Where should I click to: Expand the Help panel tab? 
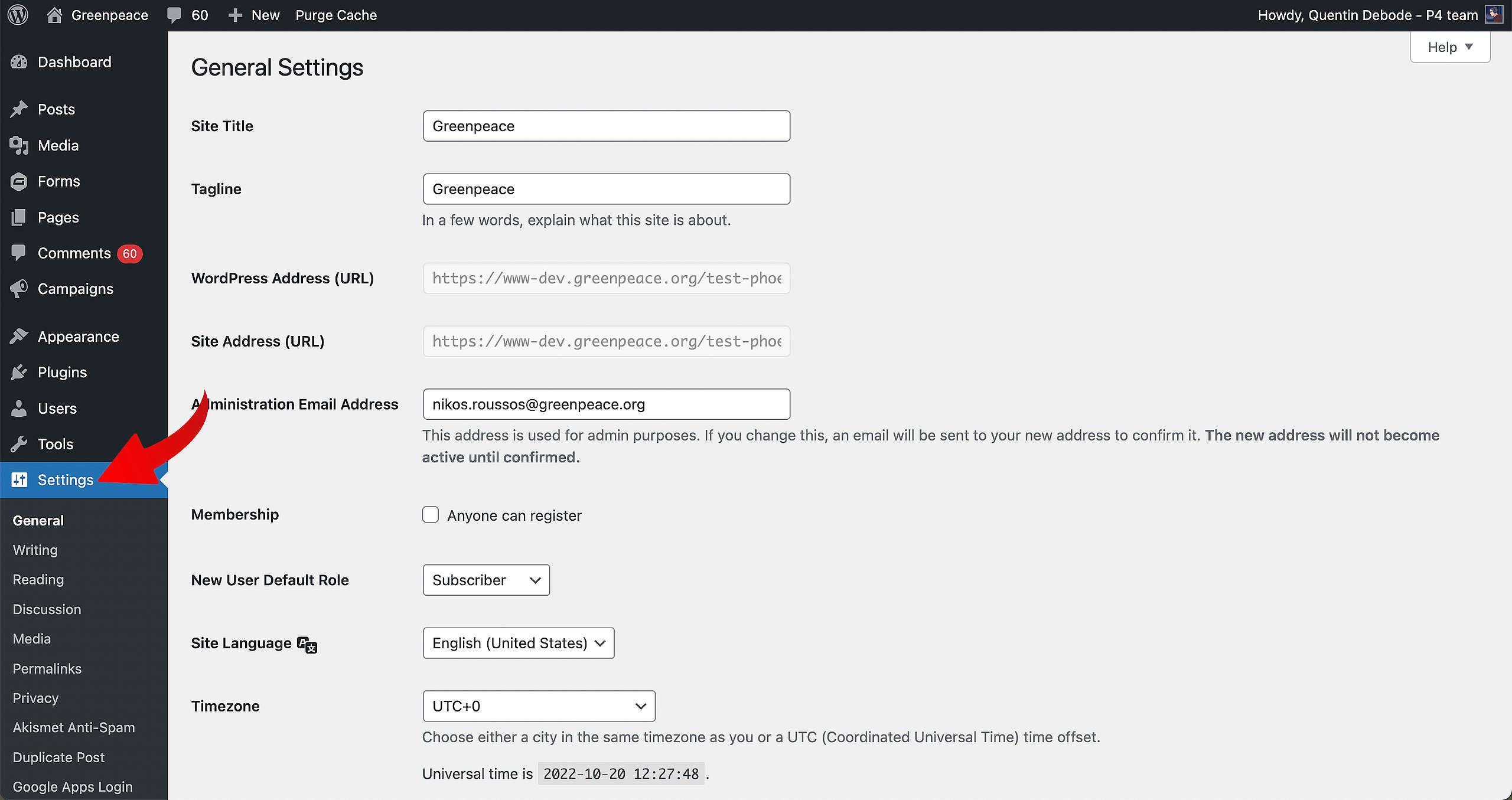click(1450, 47)
